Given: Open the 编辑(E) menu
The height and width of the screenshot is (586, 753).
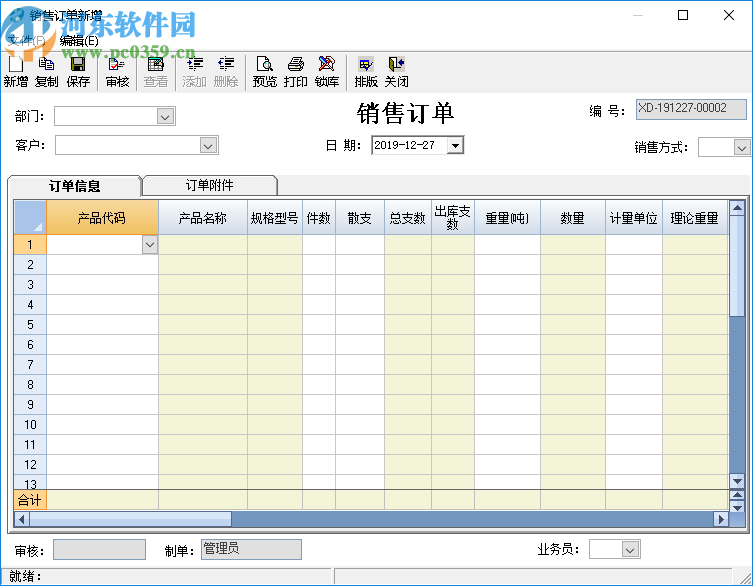Looking at the screenshot, I should click(x=79, y=41).
